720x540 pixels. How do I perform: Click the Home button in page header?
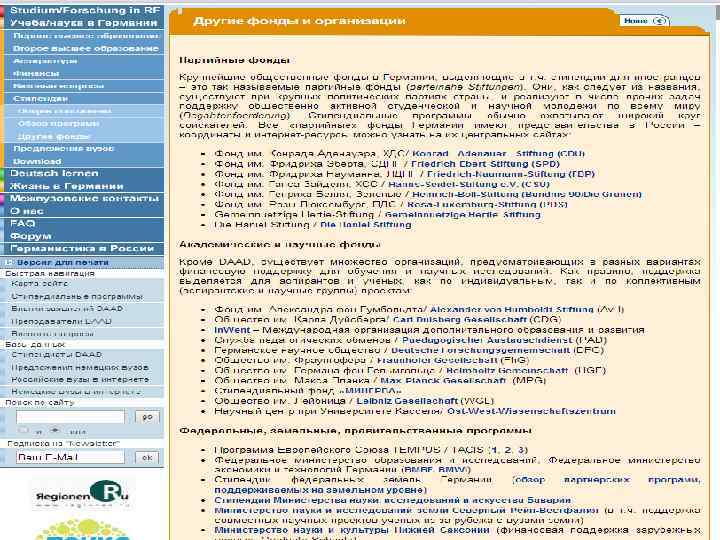[644, 21]
